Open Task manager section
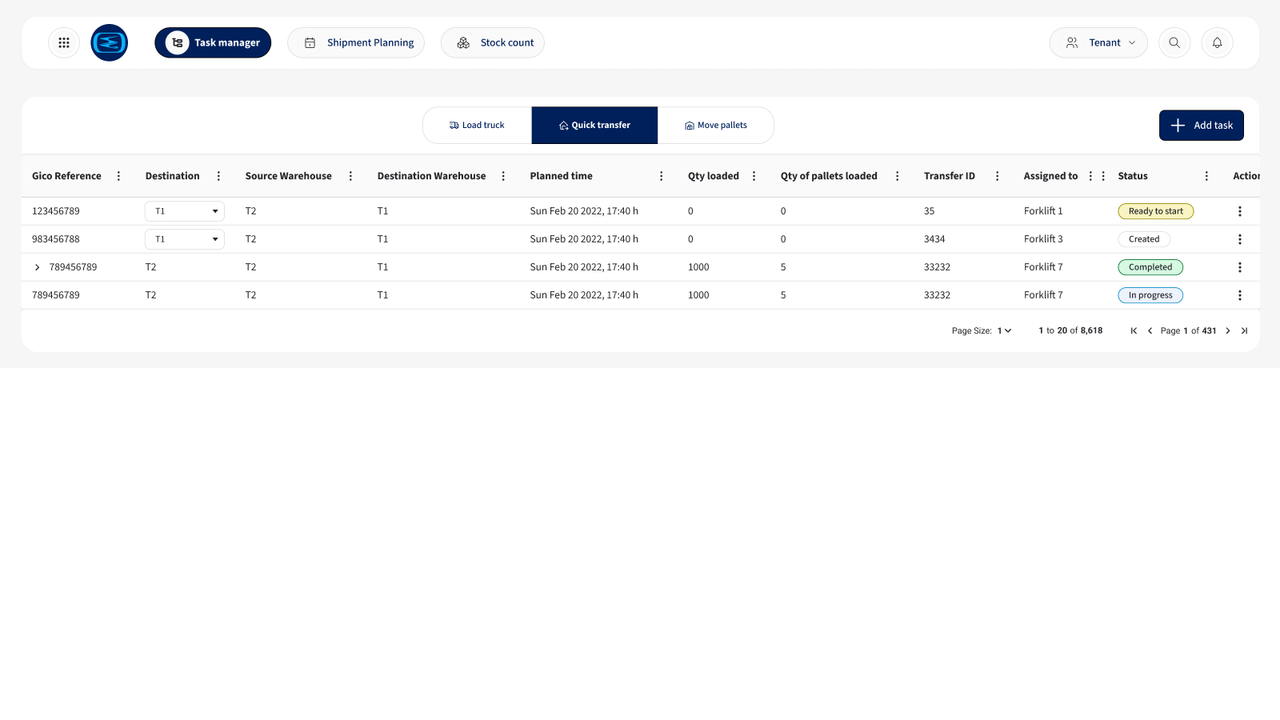This screenshot has width=1280, height=720. click(x=213, y=43)
